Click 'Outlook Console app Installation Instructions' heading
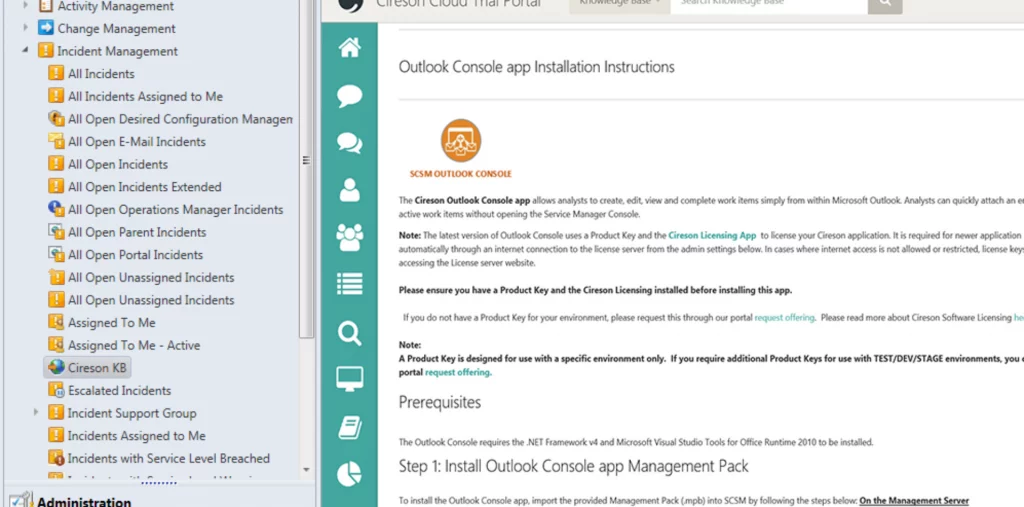Viewport: 1024px width, 507px height. (x=536, y=67)
